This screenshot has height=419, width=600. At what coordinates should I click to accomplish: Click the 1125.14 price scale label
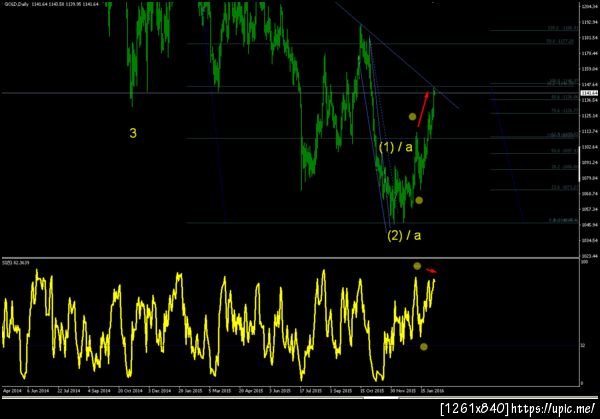590,116
